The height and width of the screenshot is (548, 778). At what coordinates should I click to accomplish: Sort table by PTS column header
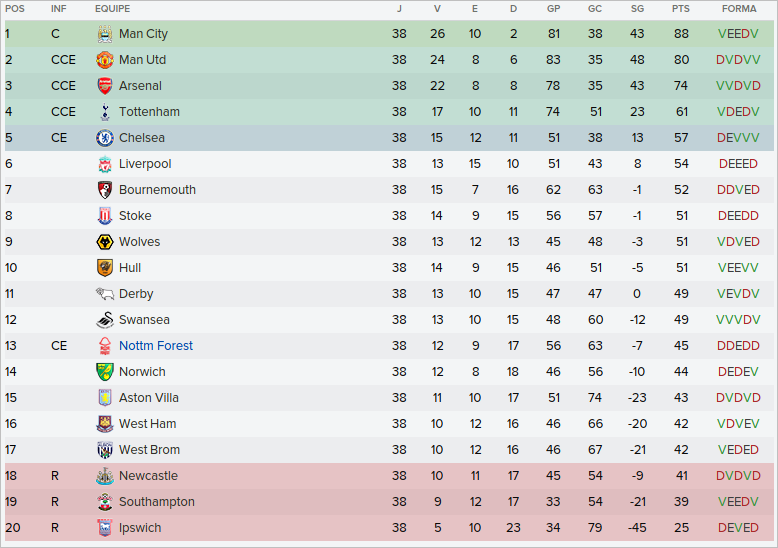tap(681, 8)
